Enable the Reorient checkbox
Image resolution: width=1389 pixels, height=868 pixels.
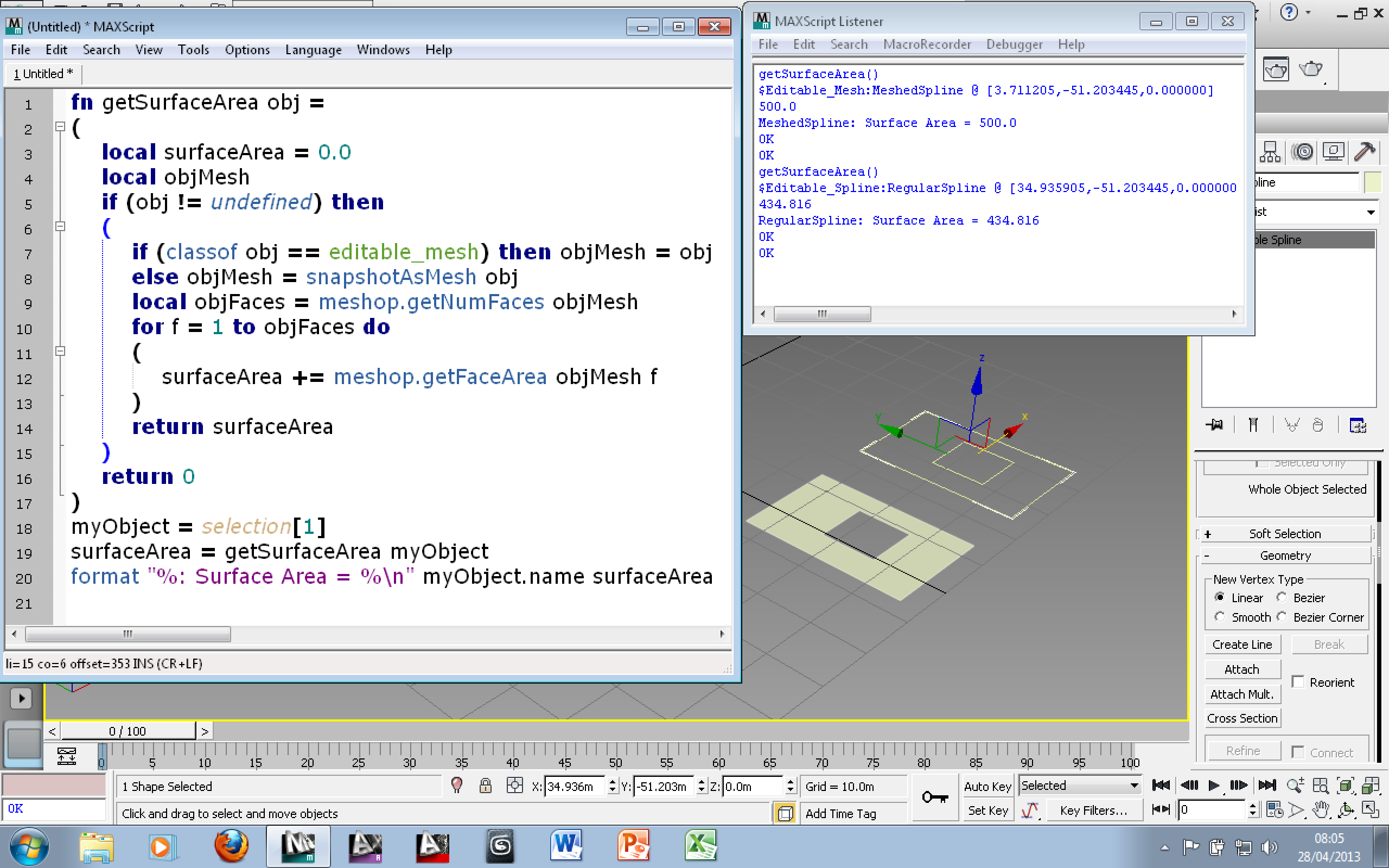click(1298, 682)
